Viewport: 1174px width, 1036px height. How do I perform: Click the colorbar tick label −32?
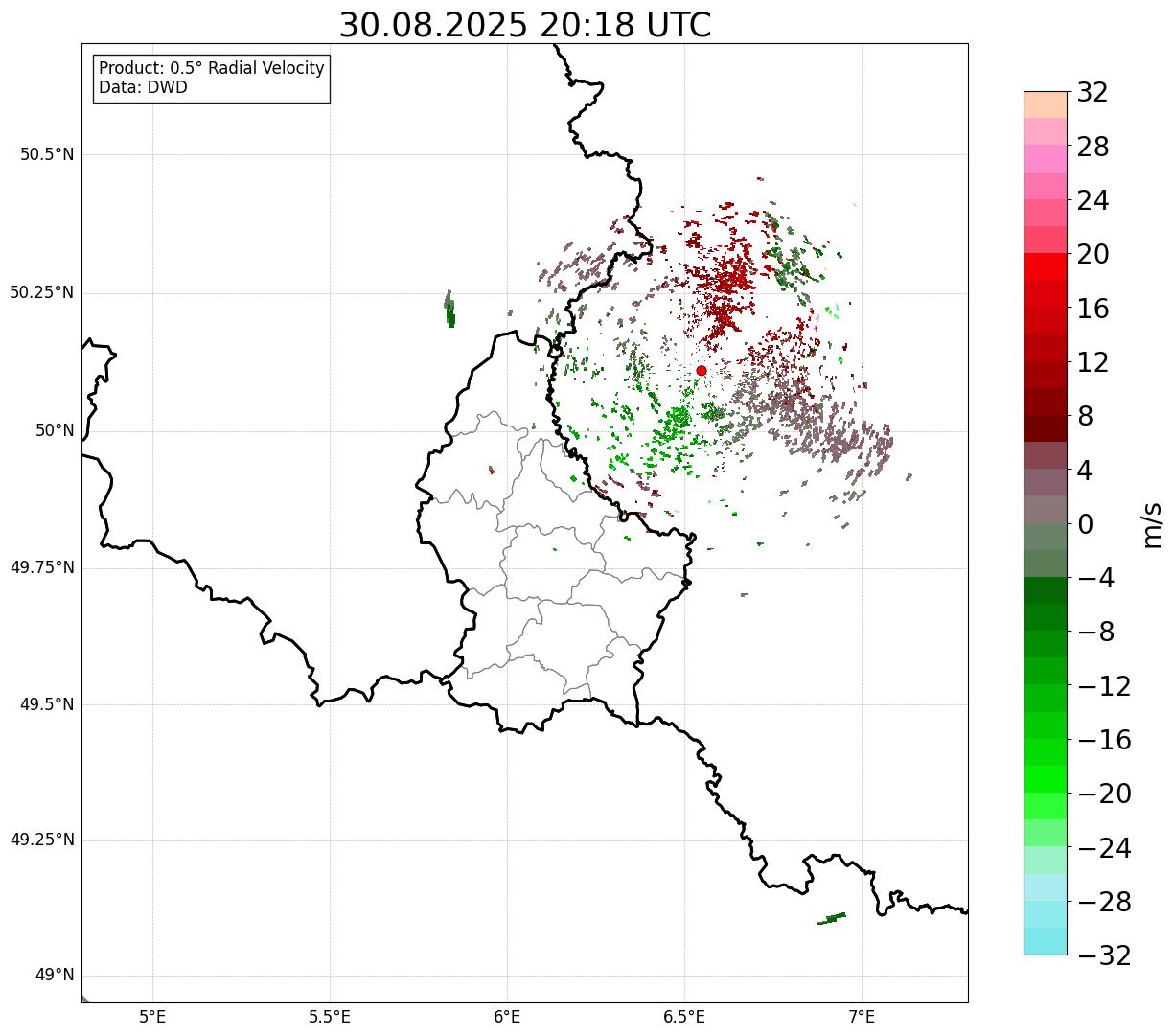point(1104,955)
